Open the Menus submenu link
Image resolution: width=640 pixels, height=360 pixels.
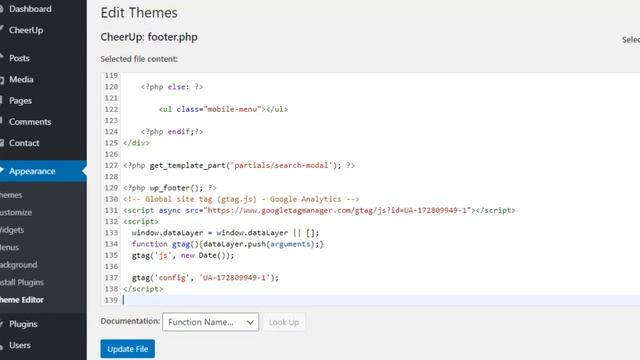tap(9, 247)
